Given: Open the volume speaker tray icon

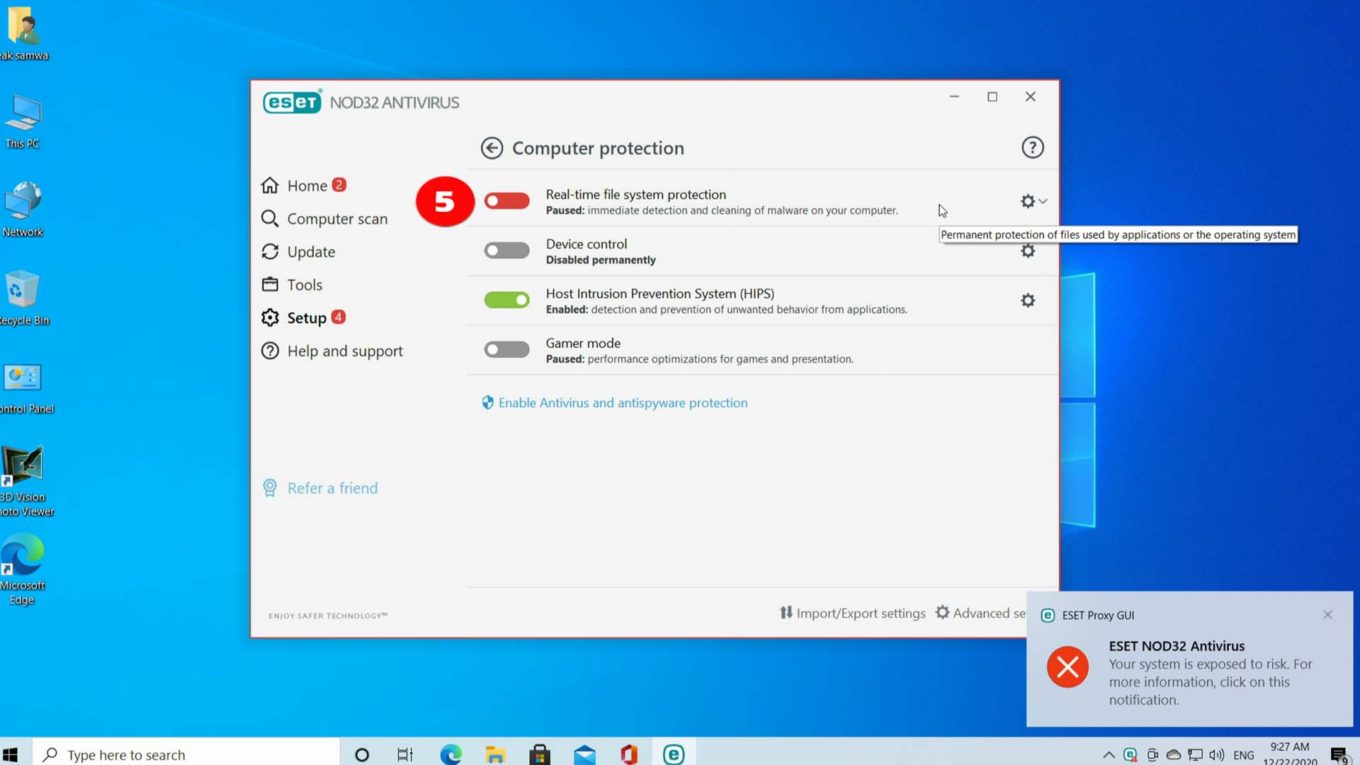Looking at the screenshot, I should tap(1217, 755).
